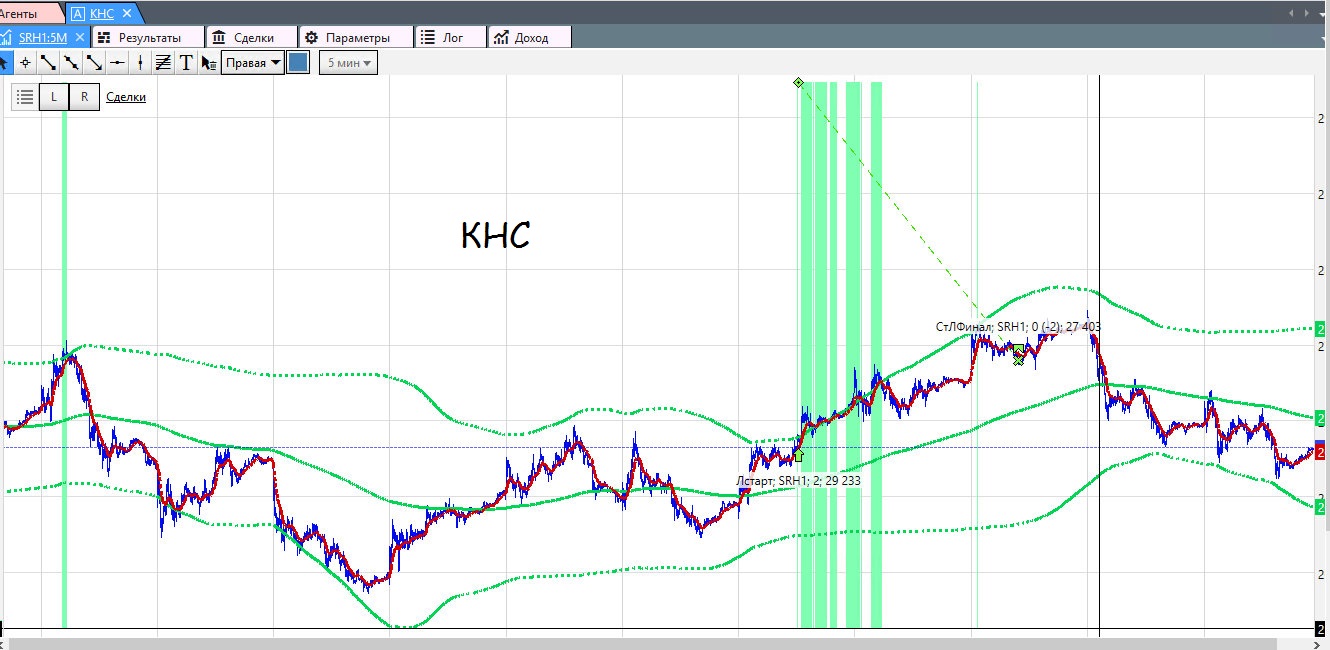This screenshot has width=1330, height=650.
Task: Open the chart list icon button
Action: [25, 97]
